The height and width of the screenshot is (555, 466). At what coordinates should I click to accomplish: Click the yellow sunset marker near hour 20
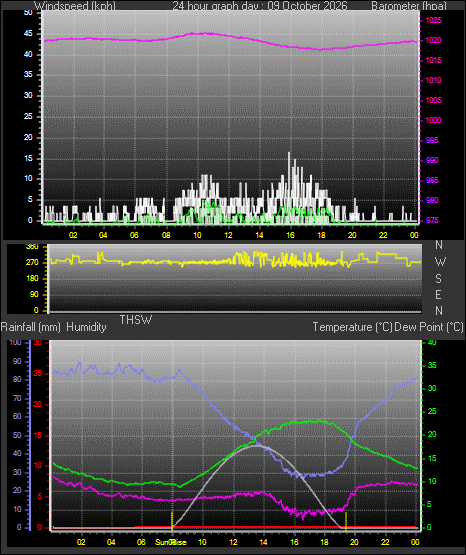[346, 521]
